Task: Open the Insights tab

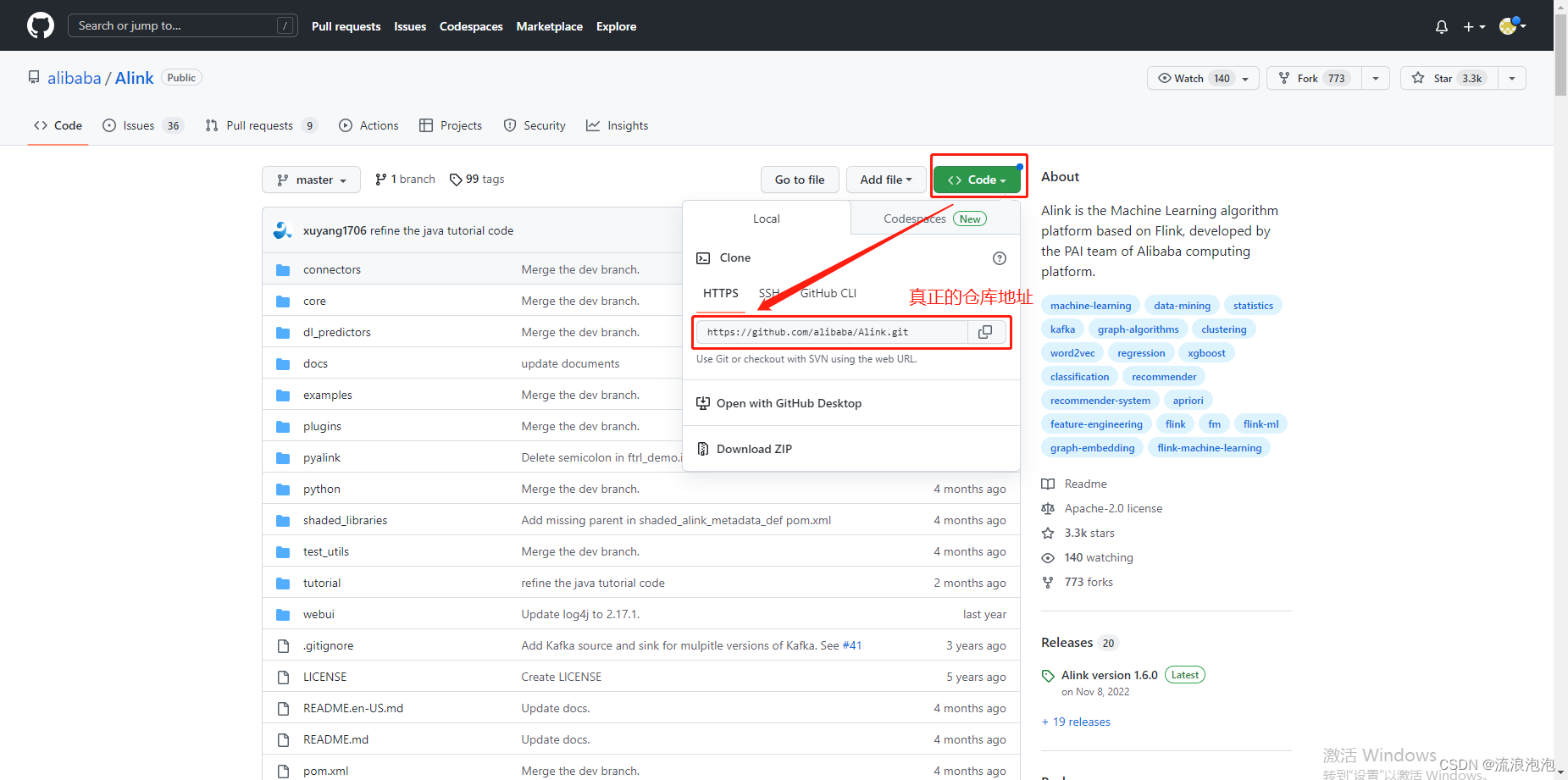Action: 618,125
